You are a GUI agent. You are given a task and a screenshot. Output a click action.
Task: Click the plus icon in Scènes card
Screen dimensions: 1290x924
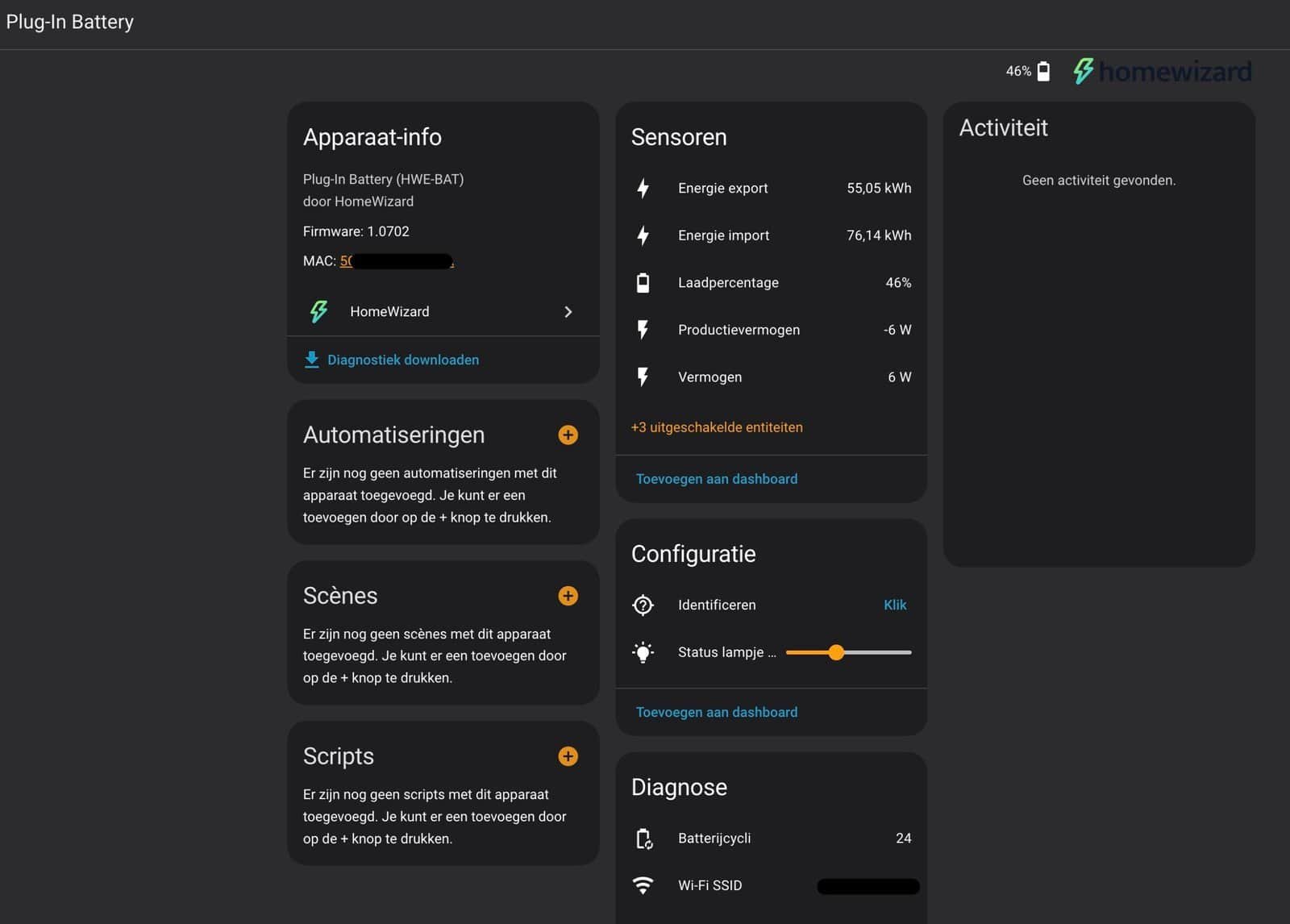[x=568, y=596]
